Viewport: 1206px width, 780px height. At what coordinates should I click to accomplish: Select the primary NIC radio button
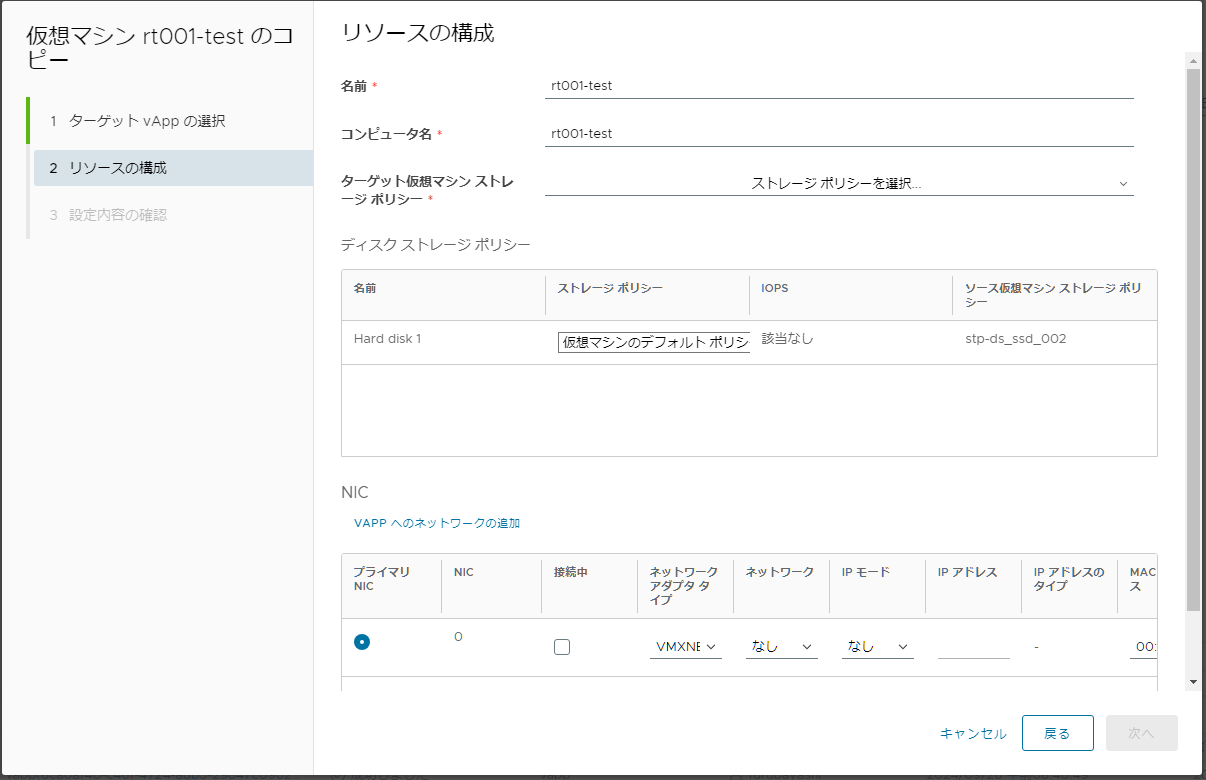tap(362, 642)
